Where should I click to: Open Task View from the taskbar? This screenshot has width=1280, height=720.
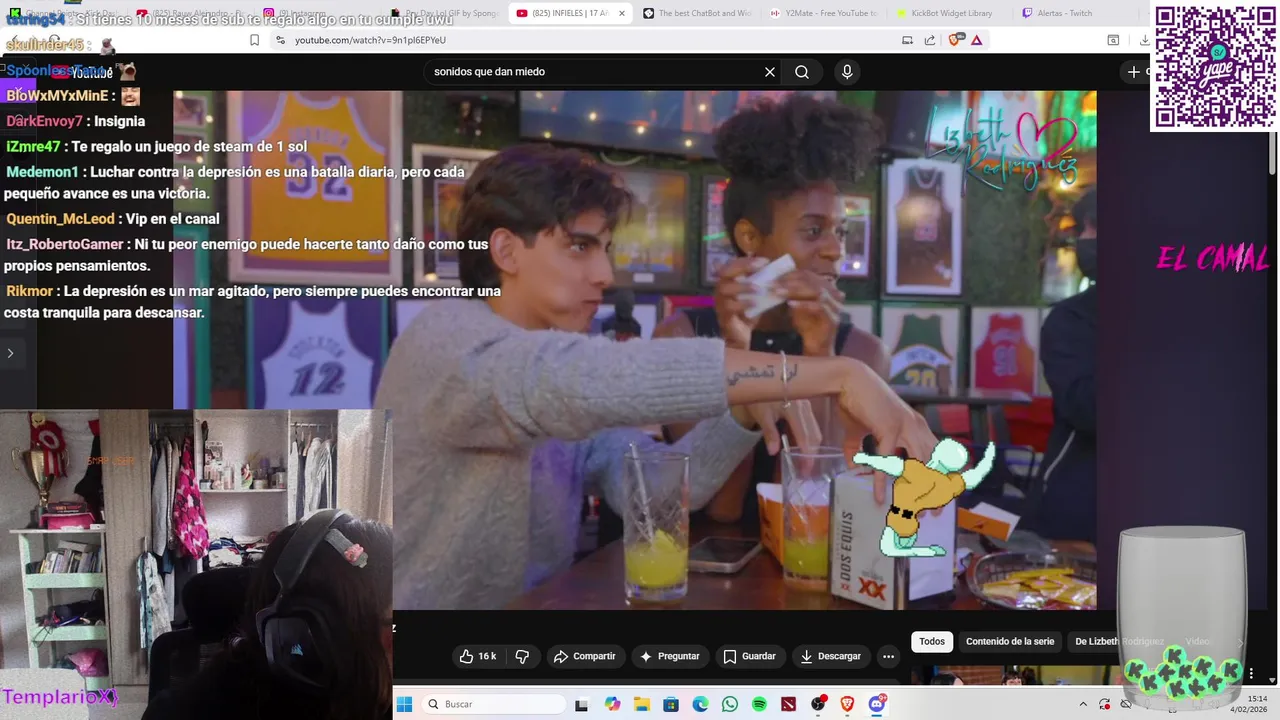coord(582,704)
